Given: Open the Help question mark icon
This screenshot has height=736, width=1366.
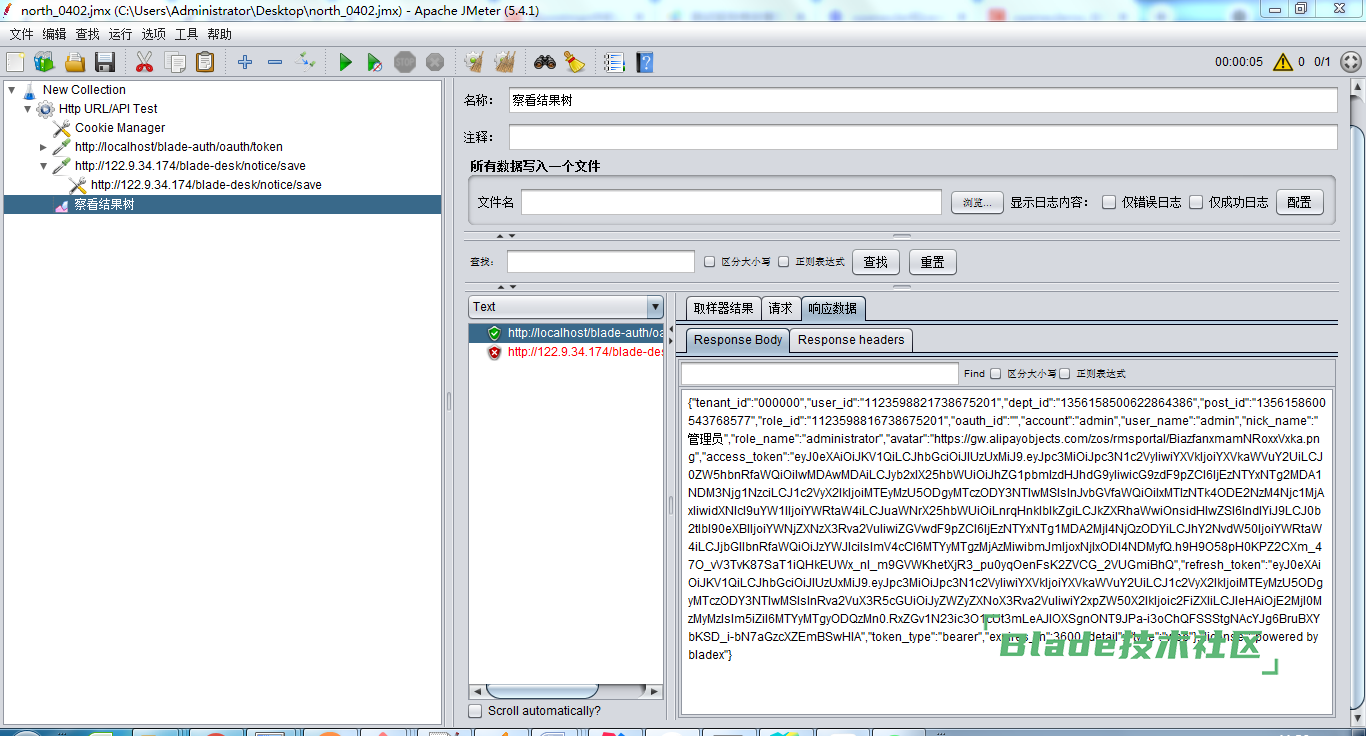Looking at the screenshot, I should 645,62.
